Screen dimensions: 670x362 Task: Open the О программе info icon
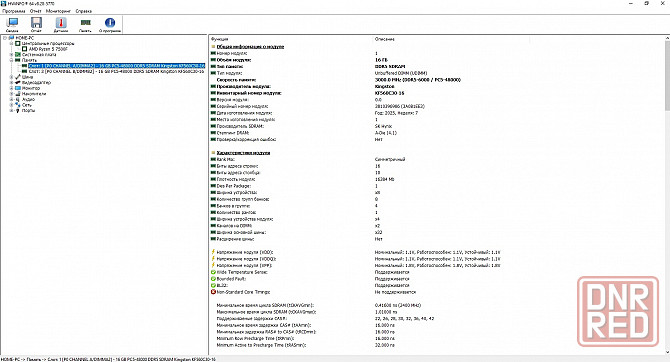click(110, 22)
